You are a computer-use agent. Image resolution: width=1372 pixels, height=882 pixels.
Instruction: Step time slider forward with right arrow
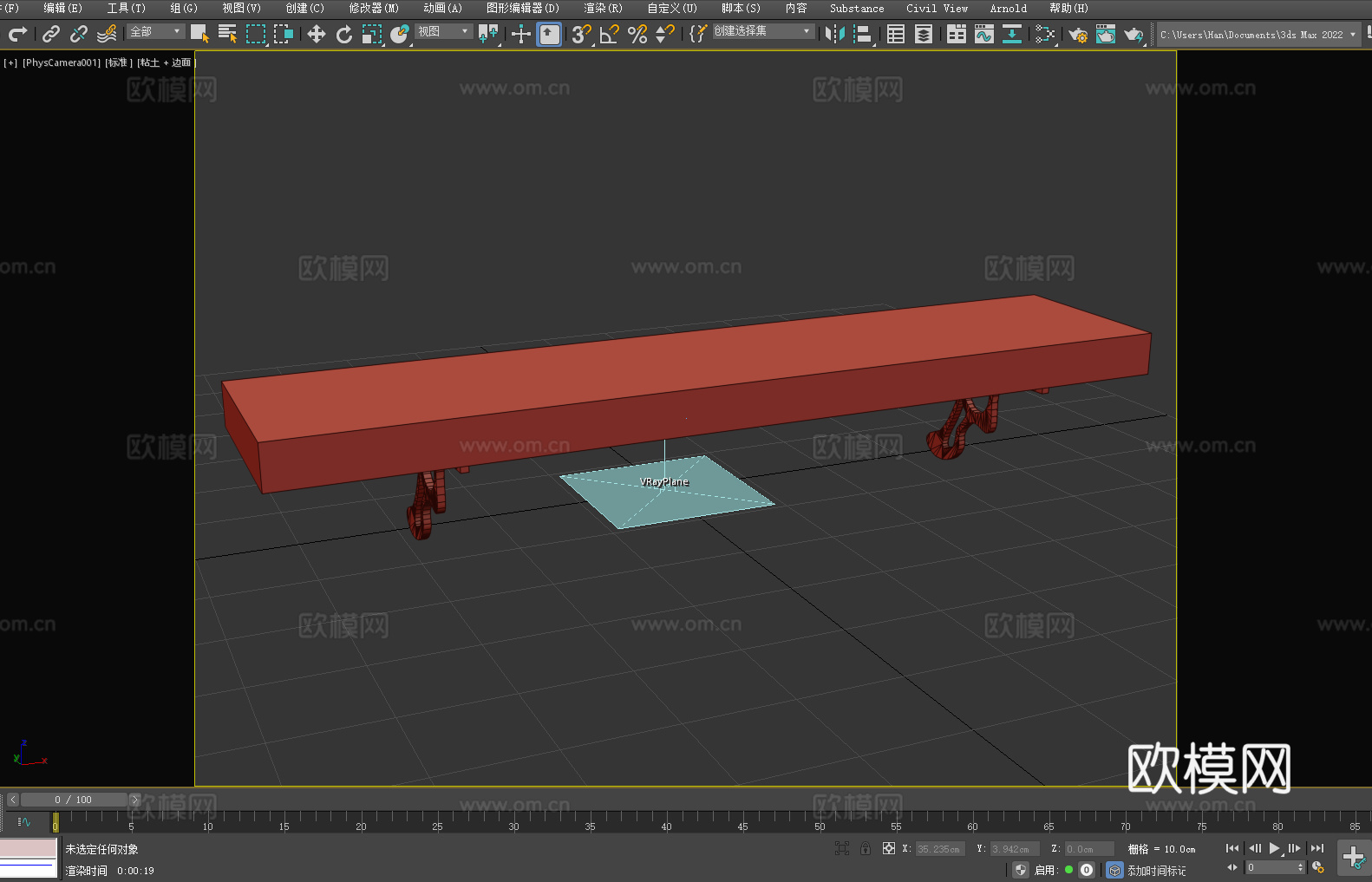click(134, 800)
